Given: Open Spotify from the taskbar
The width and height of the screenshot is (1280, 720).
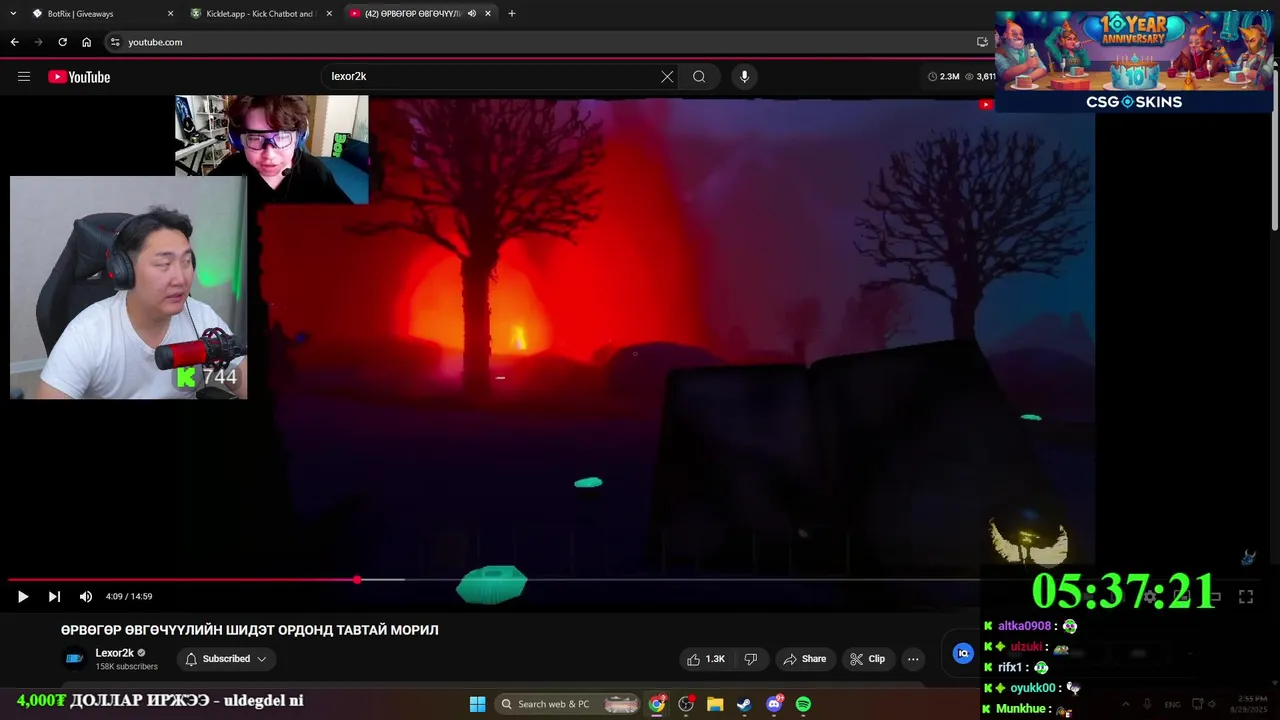Looking at the screenshot, I should (803, 704).
